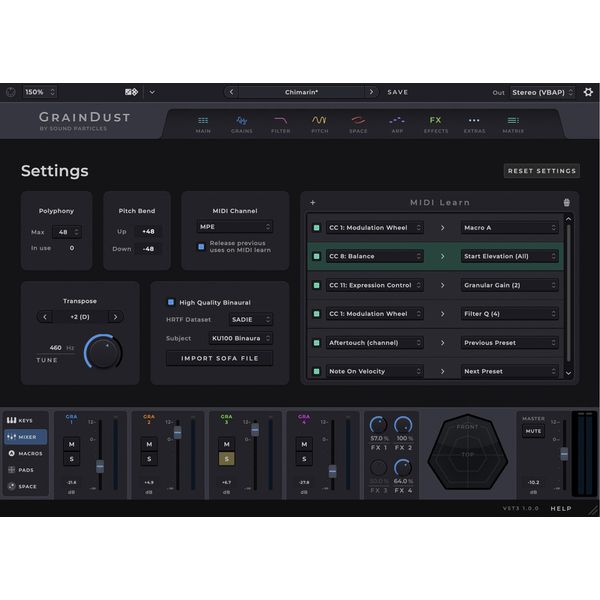
Task: Solo grain layer 2
Action: coord(149,459)
